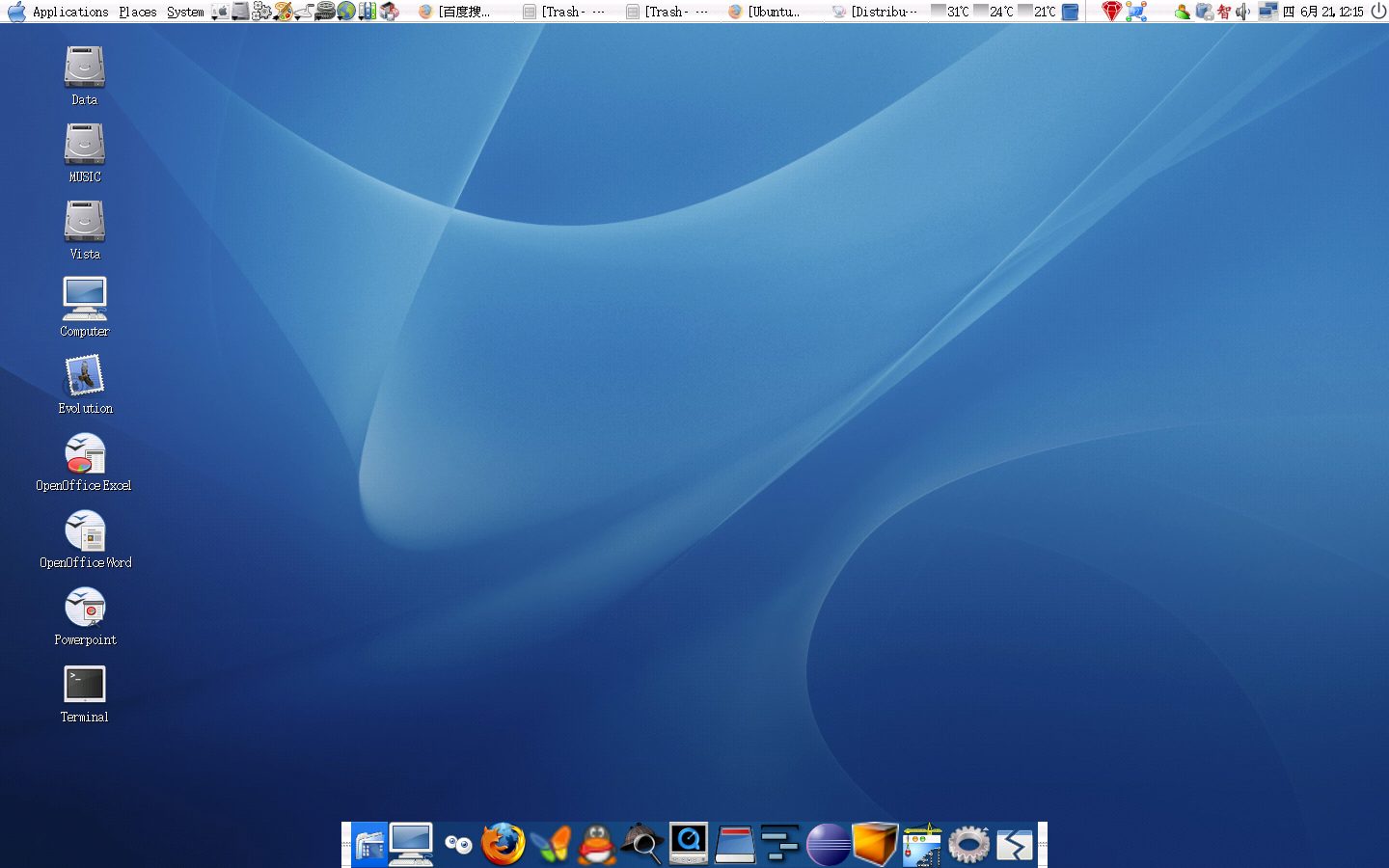Launch the QuickTime player from dock
1389x868 pixels.
tap(689, 845)
